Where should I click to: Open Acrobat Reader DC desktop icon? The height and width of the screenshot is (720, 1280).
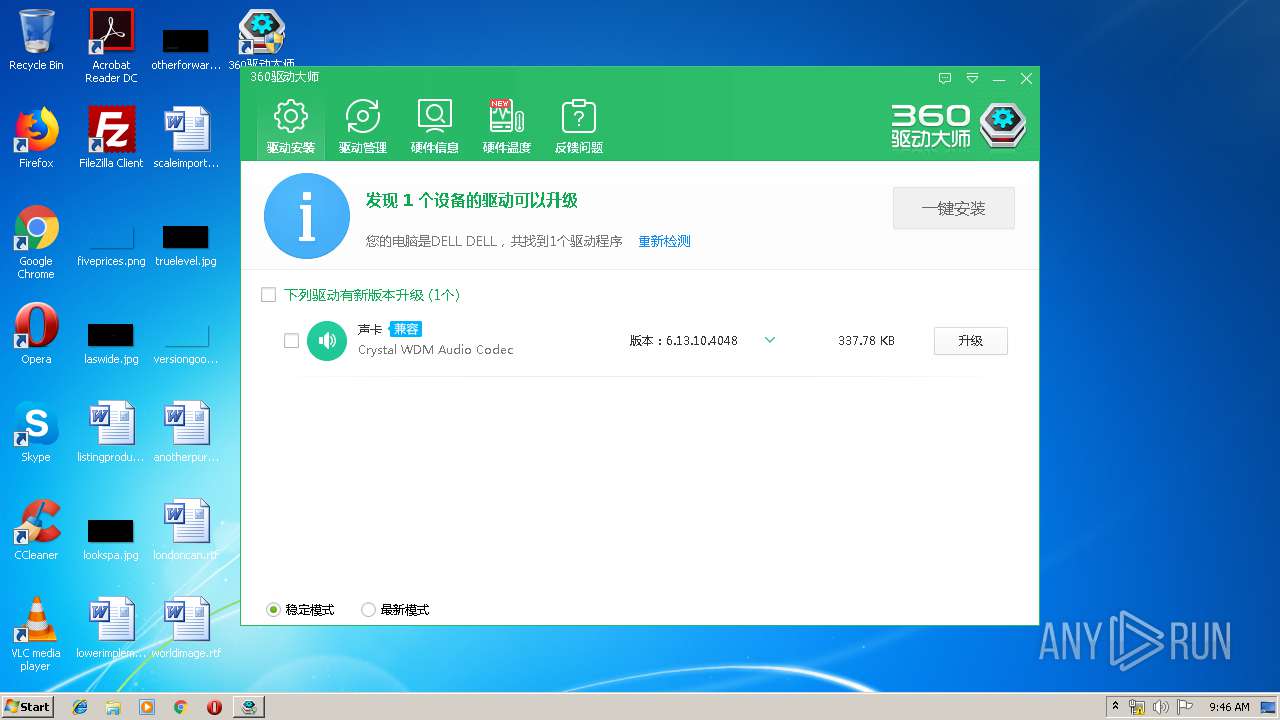pos(111,46)
